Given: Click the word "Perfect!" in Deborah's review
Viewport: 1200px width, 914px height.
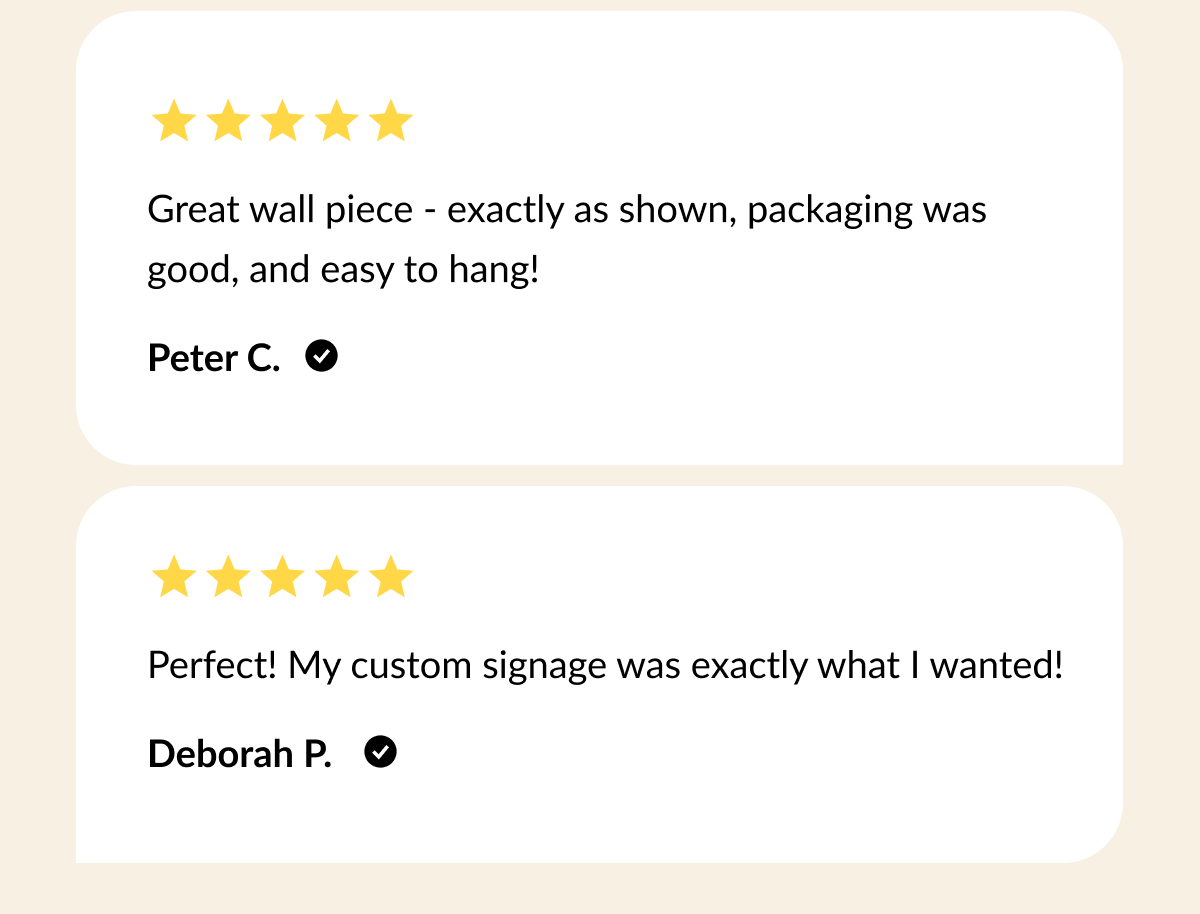Looking at the screenshot, I should coord(212,666).
